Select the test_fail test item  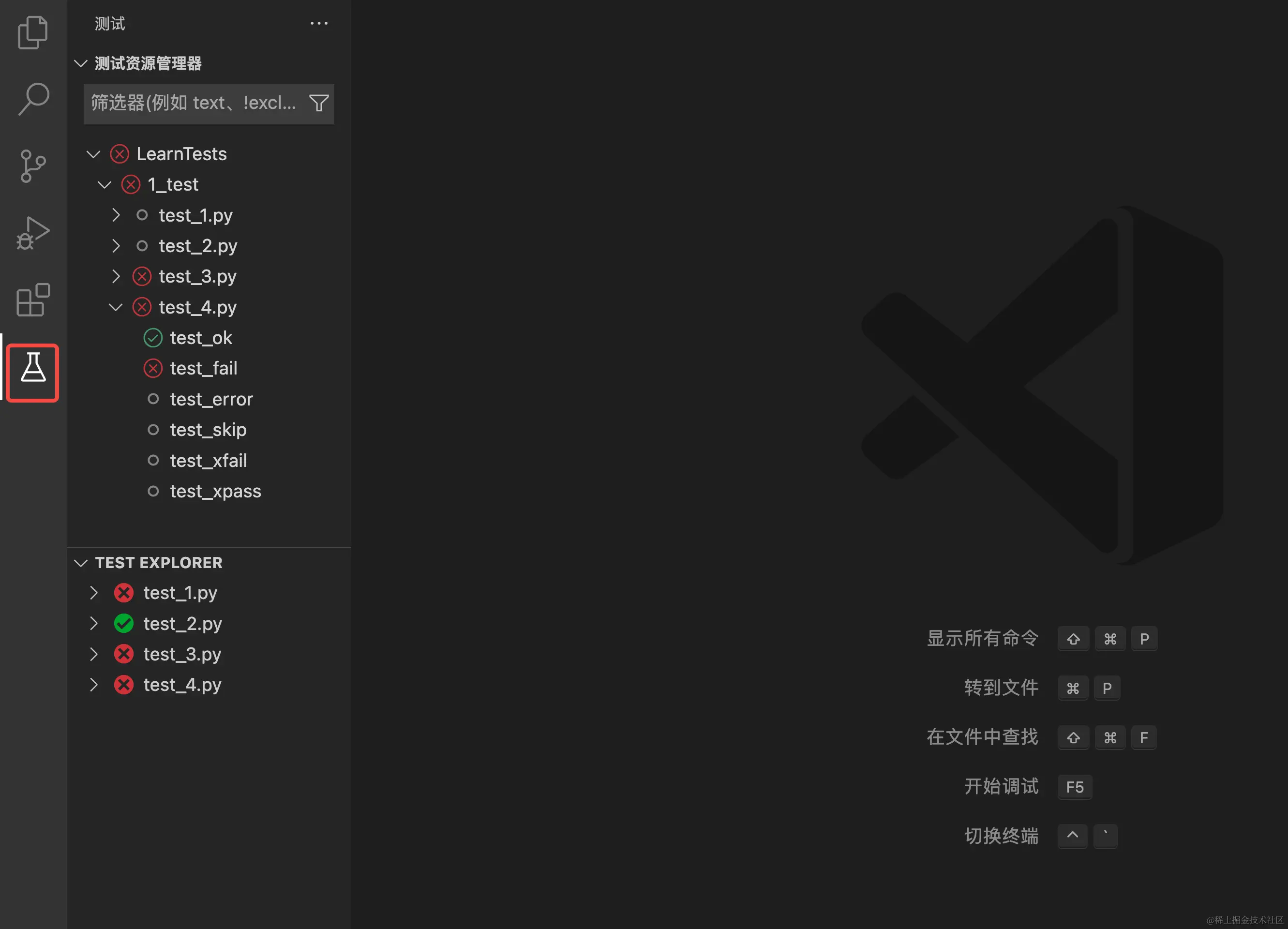[203, 369]
